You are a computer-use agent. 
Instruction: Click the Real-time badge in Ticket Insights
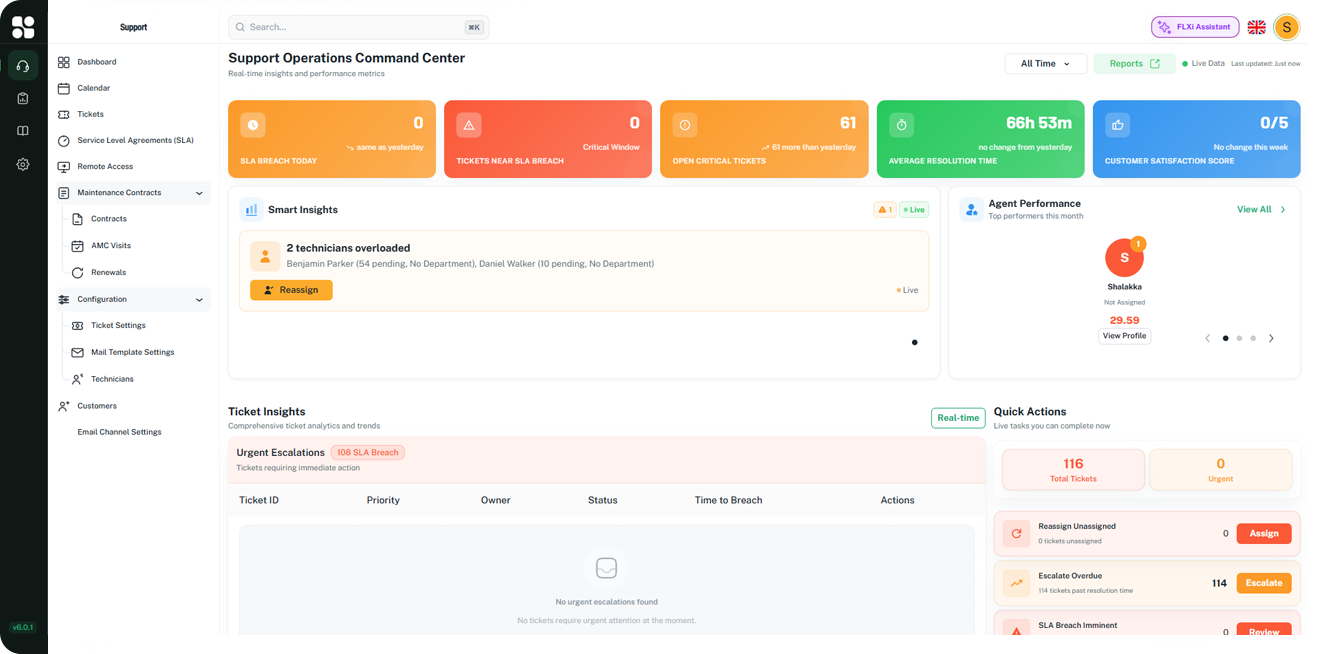point(958,418)
